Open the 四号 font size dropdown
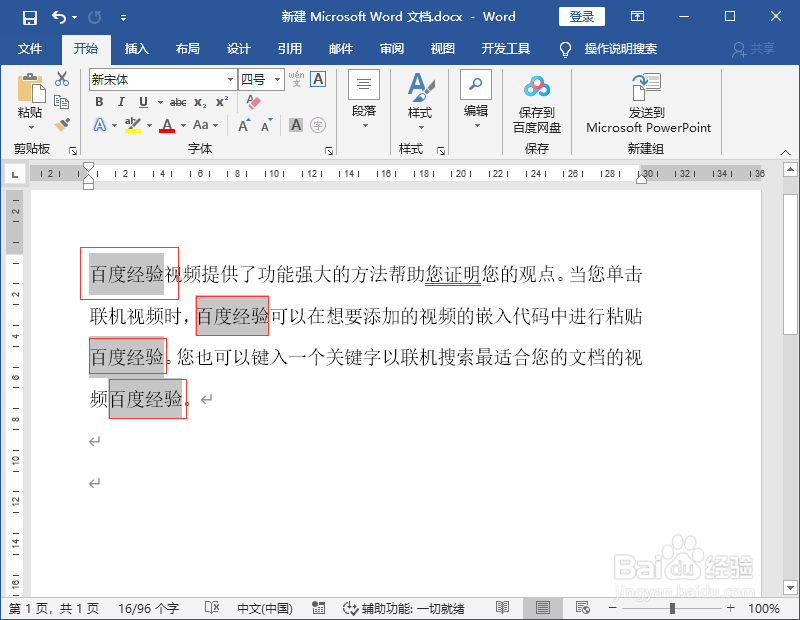The width and height of the screenshot is (800, 620). click(277, 80)
